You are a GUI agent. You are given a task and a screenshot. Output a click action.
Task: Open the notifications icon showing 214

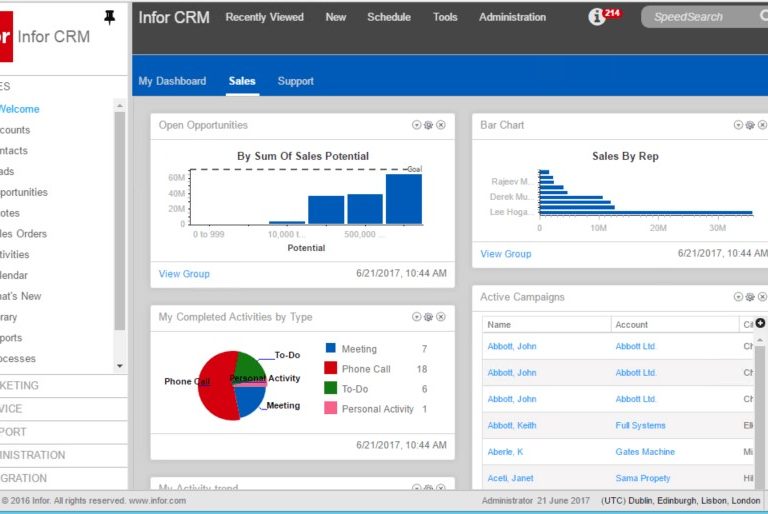pos(604,16)
